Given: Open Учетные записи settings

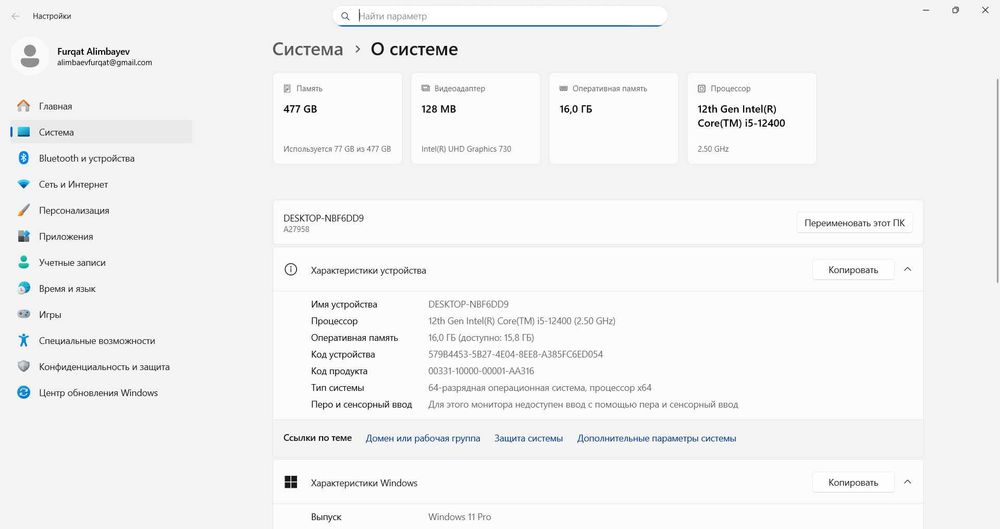Looking at the screenshot, I should pos(101,262).
